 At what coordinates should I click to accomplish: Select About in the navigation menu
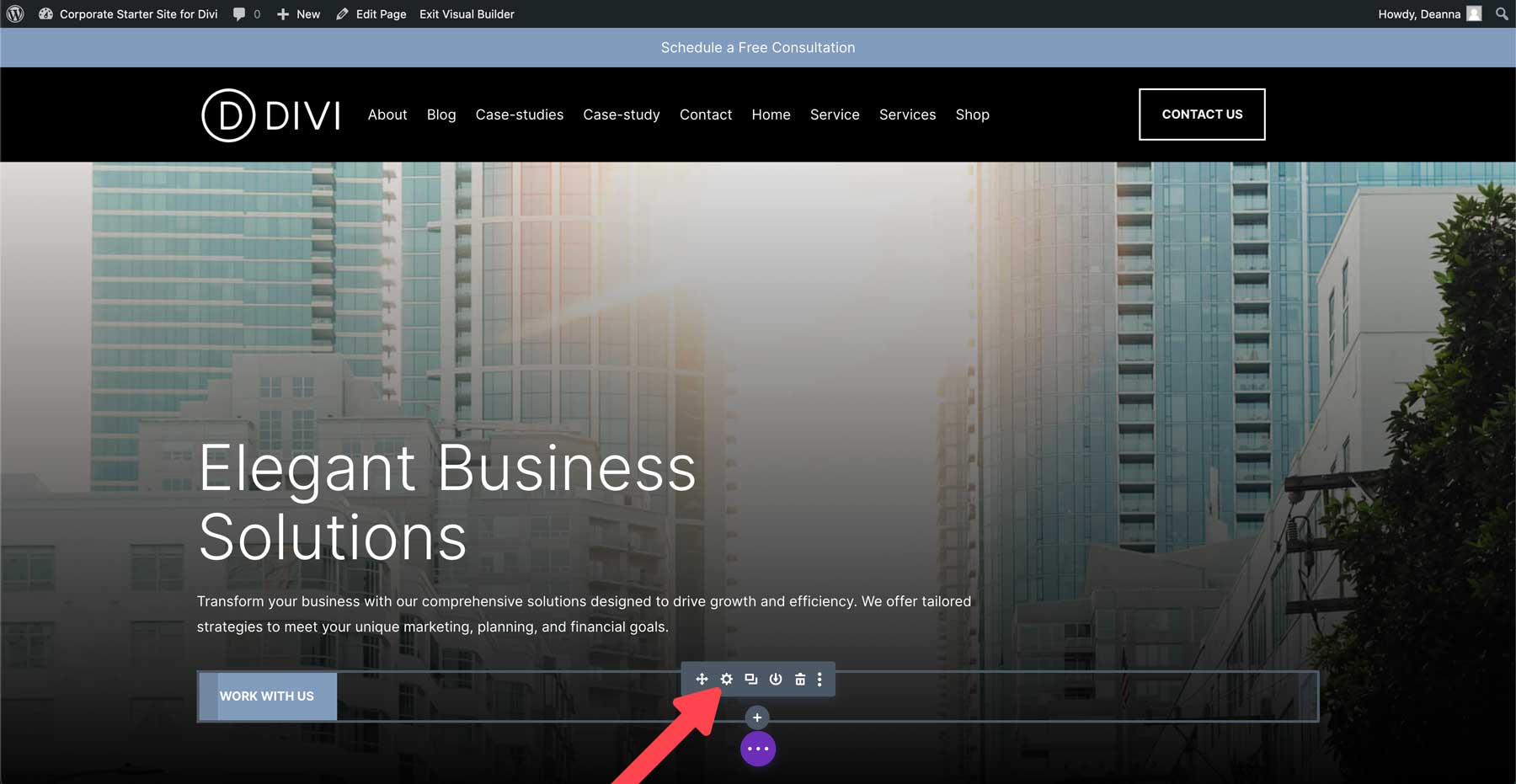[x=387, y=115]
